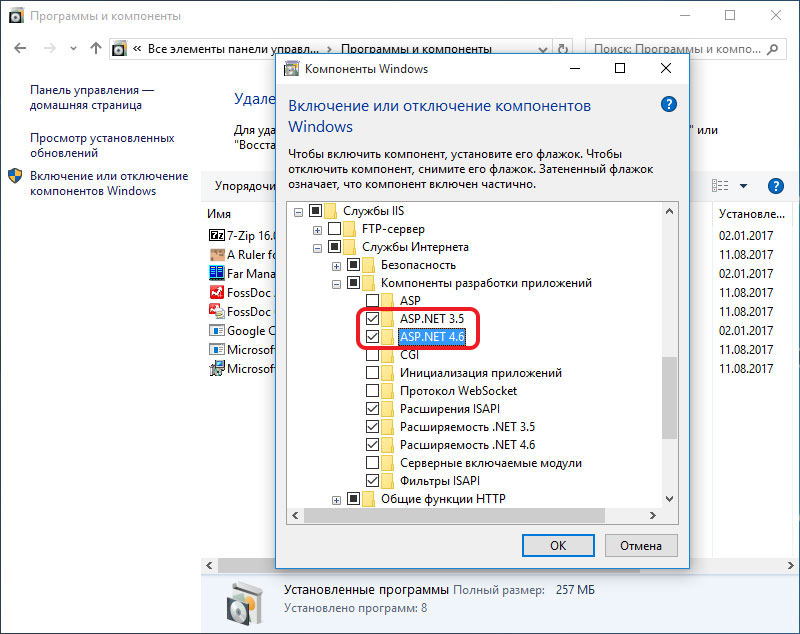Uncheck the ASP.NET 4.6 checkbox

pyautogui.click(x=372, y=337)
